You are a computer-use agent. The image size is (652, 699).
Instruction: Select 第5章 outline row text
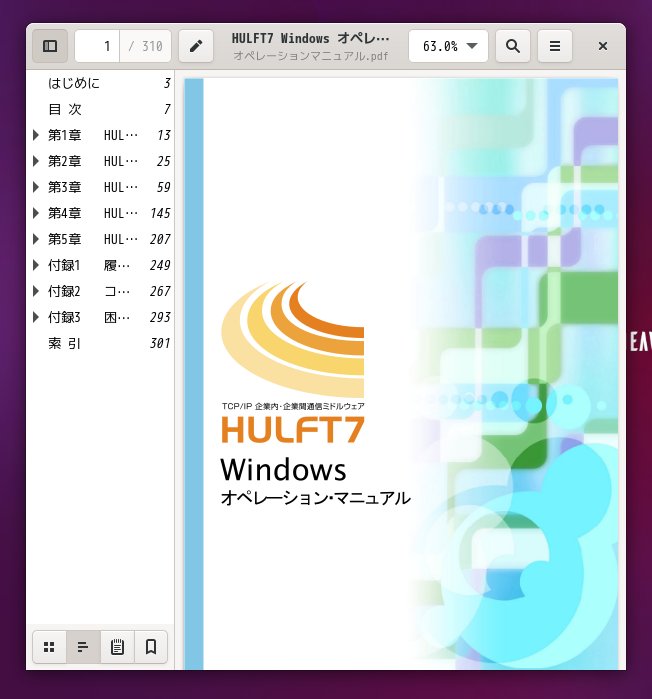pos(93,239)
